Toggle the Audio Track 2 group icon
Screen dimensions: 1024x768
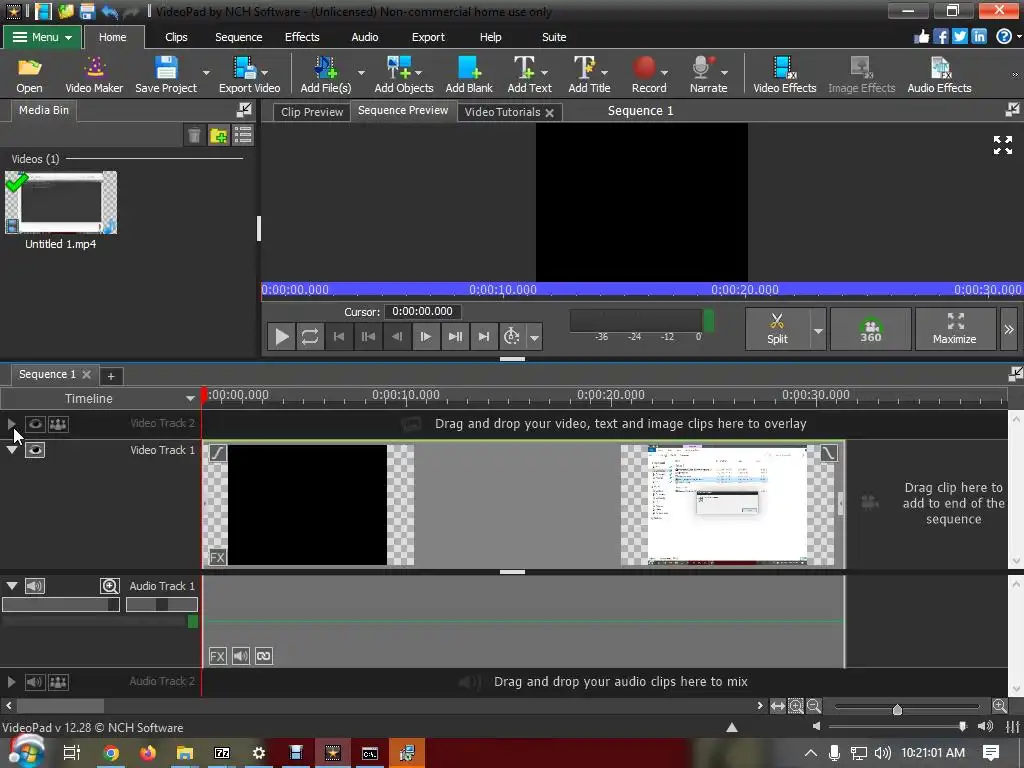(58, 682)
